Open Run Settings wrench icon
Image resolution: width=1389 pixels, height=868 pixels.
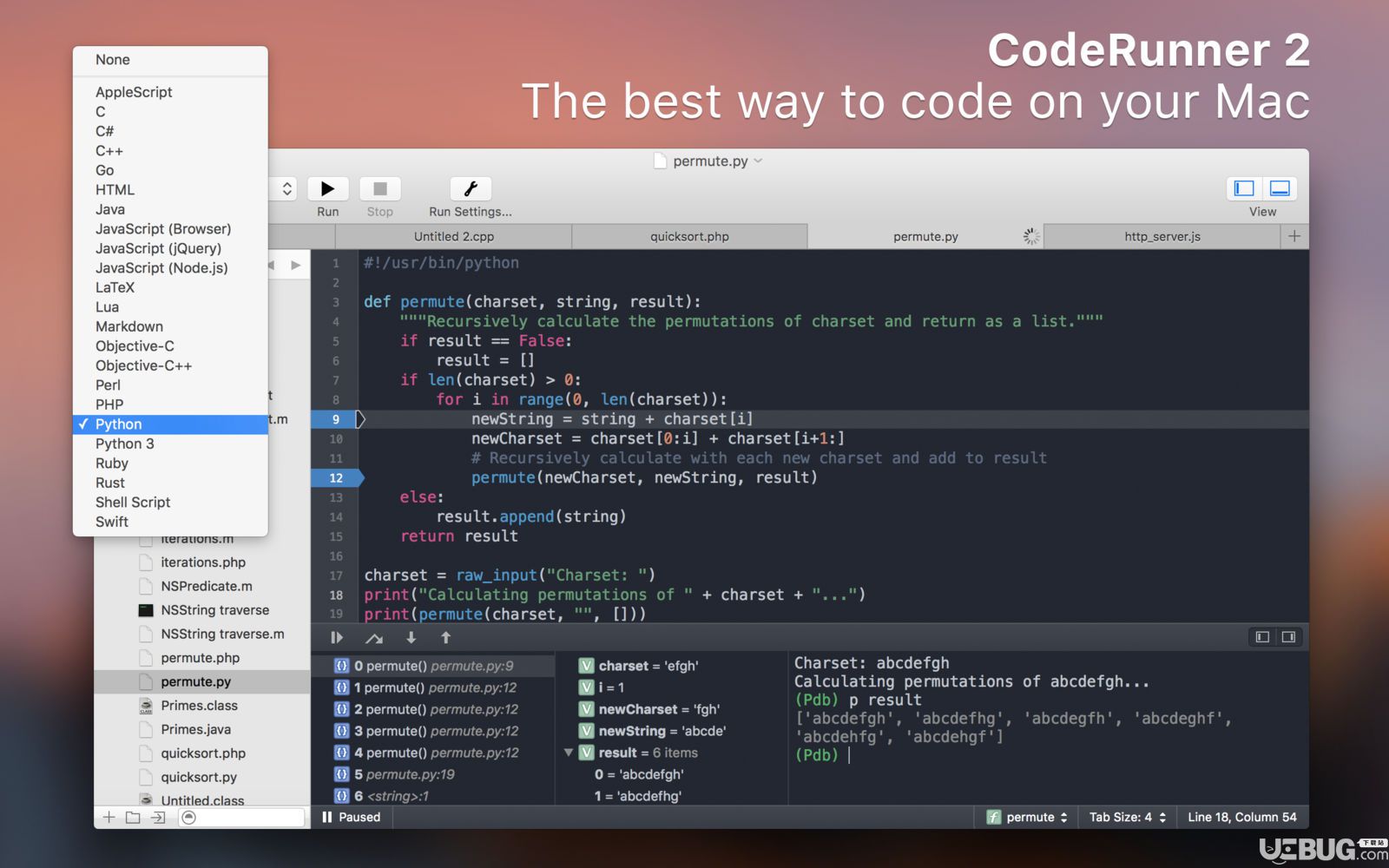(471, 188)
